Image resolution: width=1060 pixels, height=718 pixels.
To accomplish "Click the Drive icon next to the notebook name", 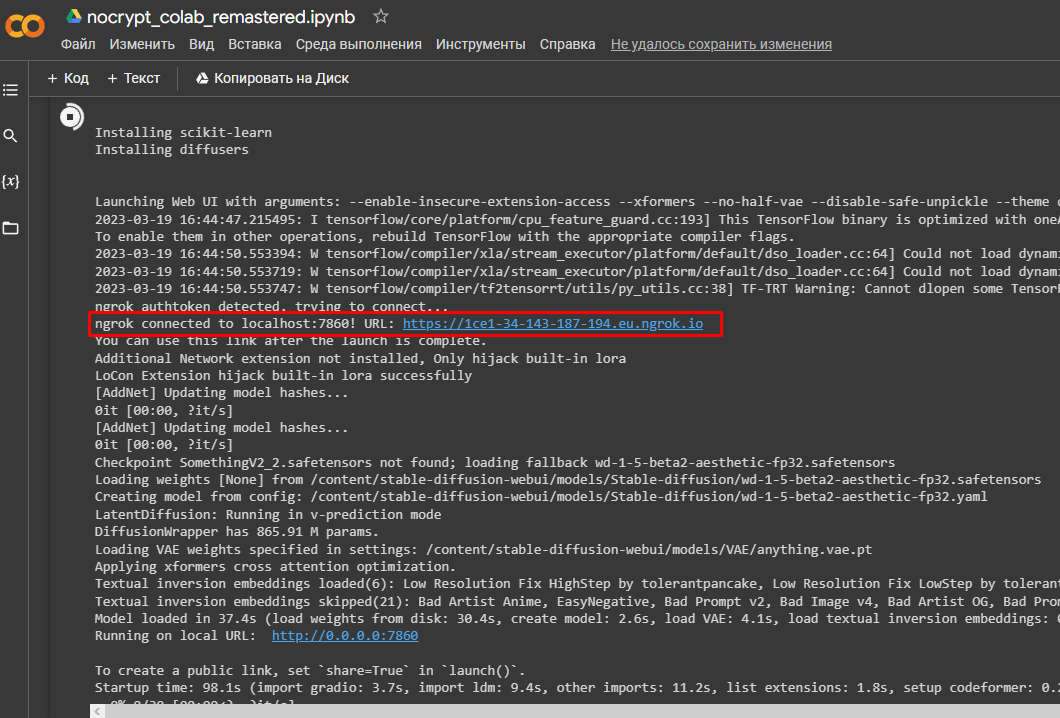I will tap(73, 16).
